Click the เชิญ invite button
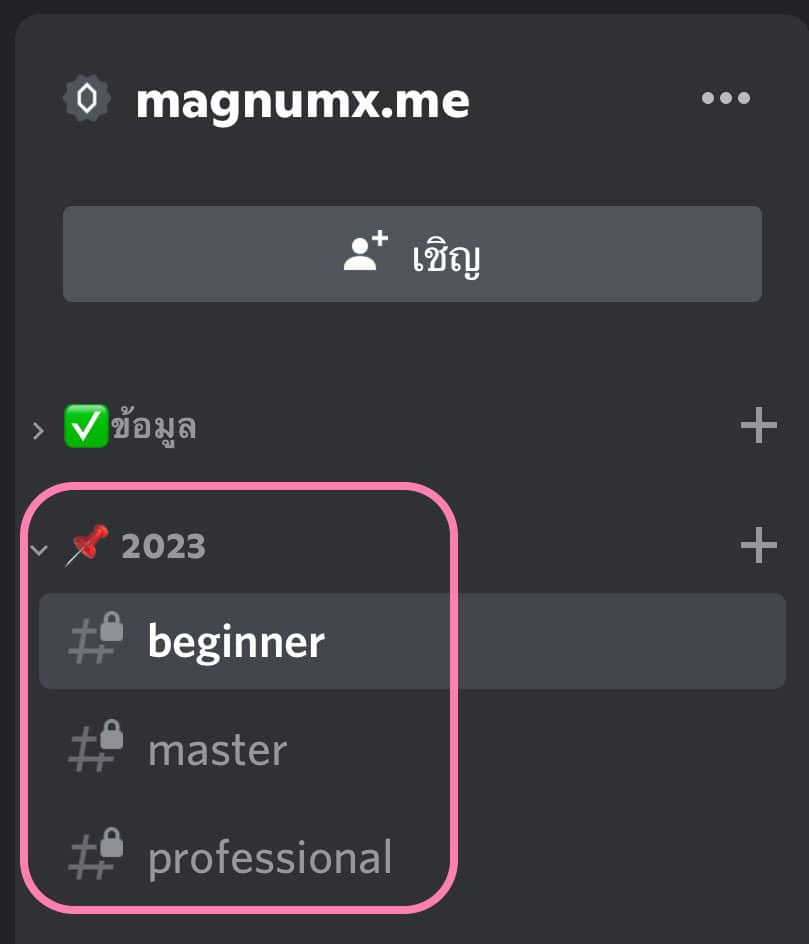 click(412, 254)
